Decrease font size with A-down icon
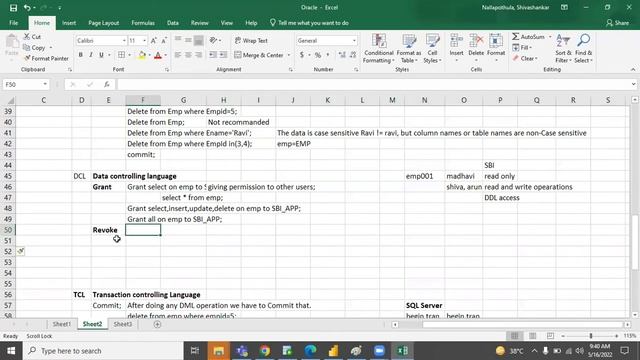This screenshot has width=640, height=360. click(x=164, y=40)
